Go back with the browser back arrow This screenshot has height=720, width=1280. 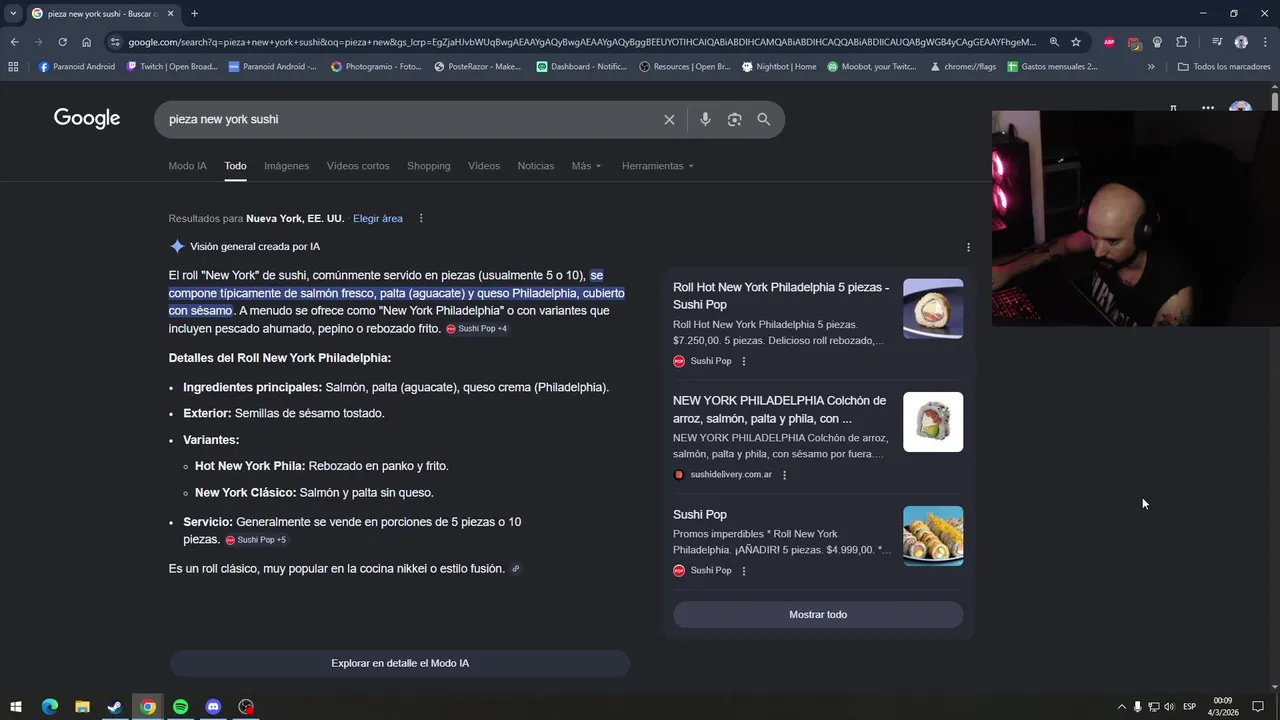(x=14, y=42)
